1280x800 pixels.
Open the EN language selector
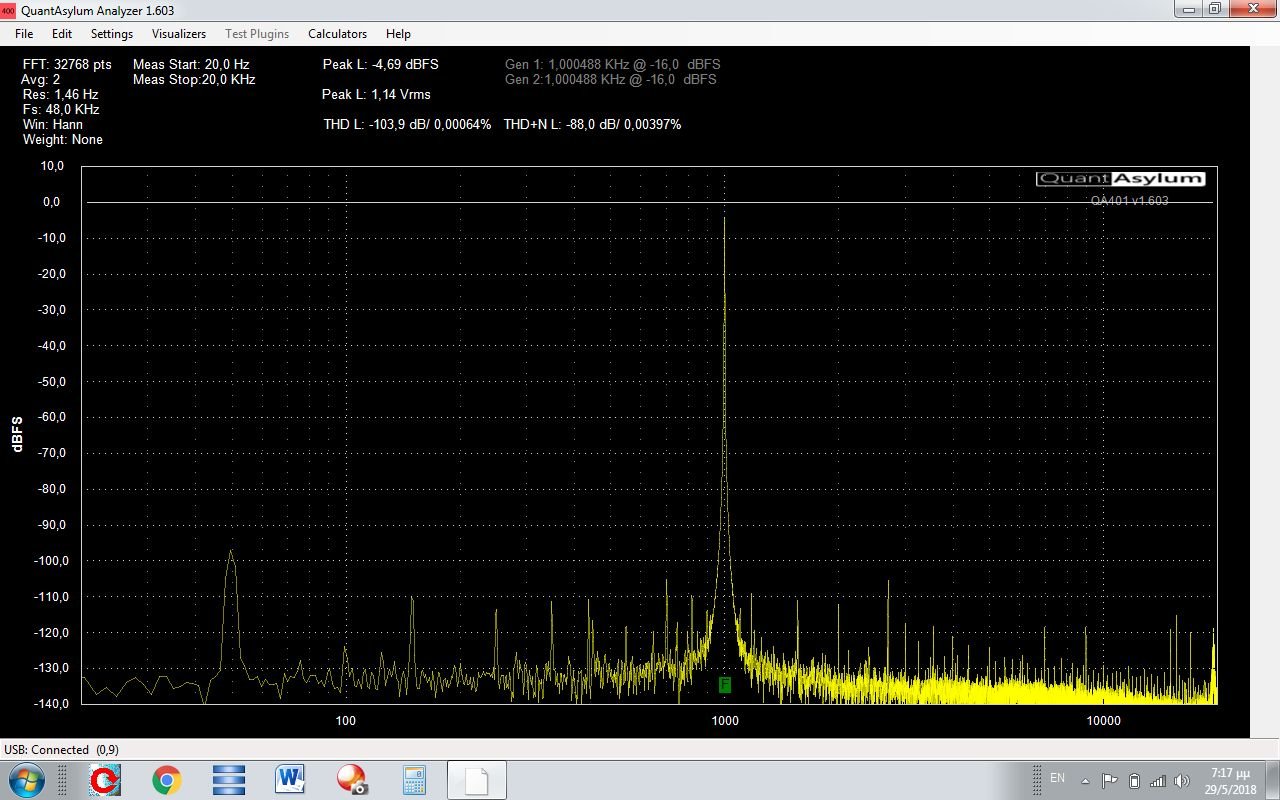(1057, 779)
